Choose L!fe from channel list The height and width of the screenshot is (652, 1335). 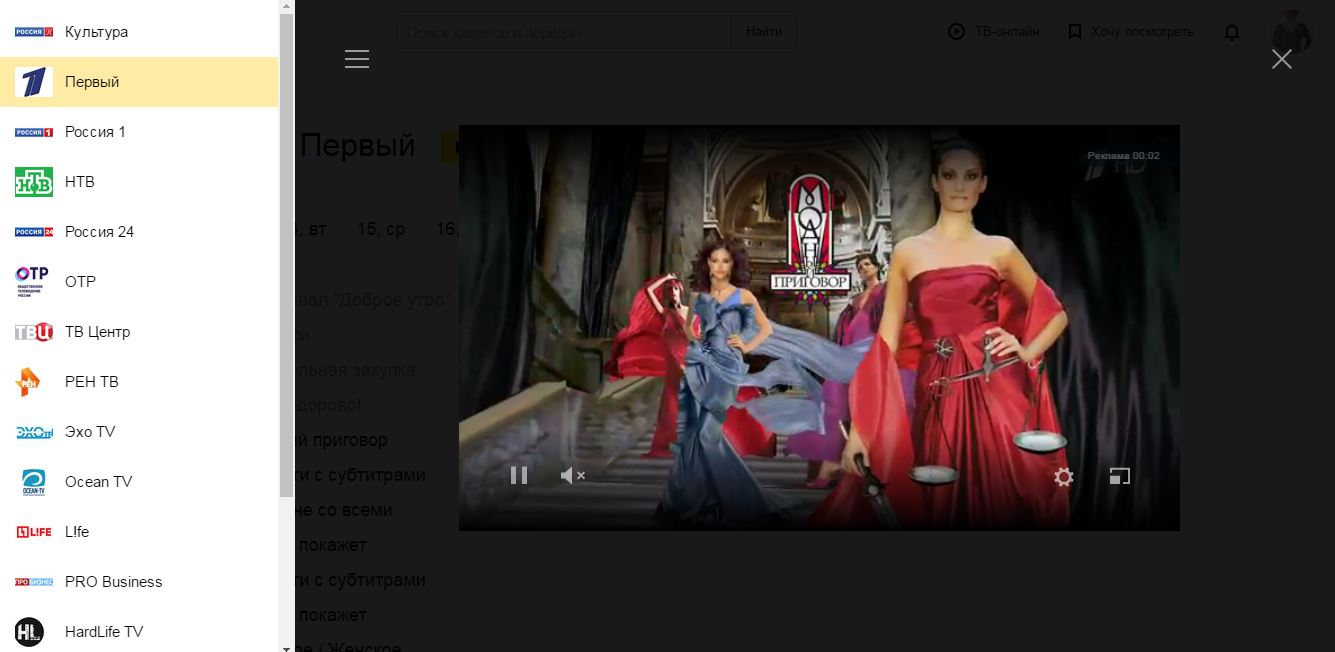click(139, 532)
